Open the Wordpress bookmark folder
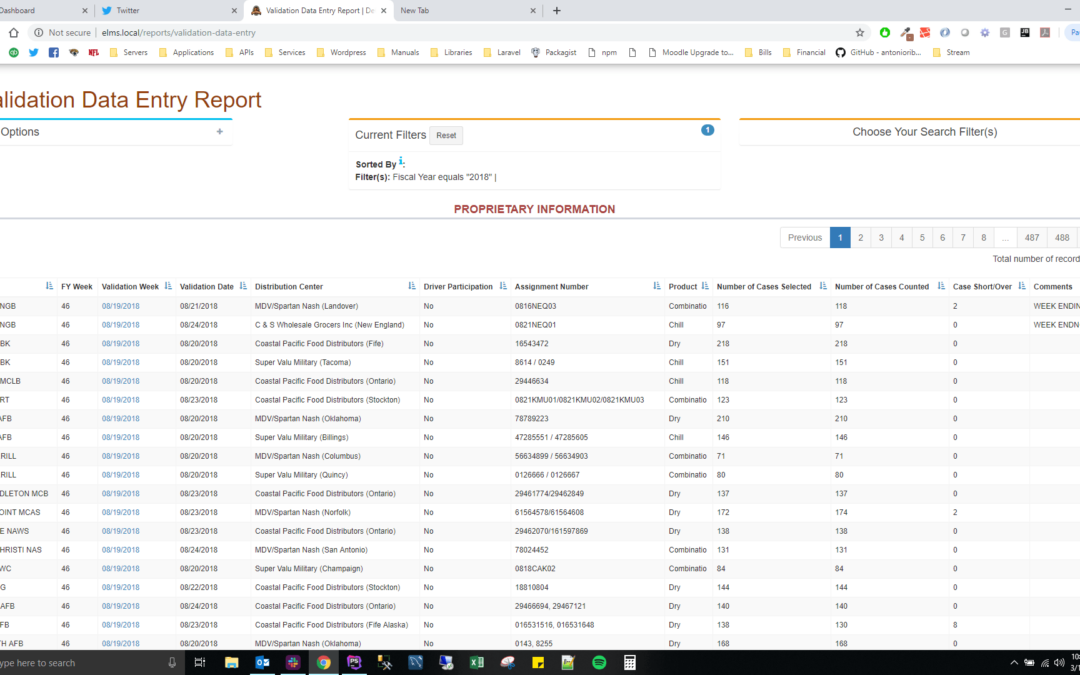The height and width of the screenshot is (675, 1080). point(341,52)
